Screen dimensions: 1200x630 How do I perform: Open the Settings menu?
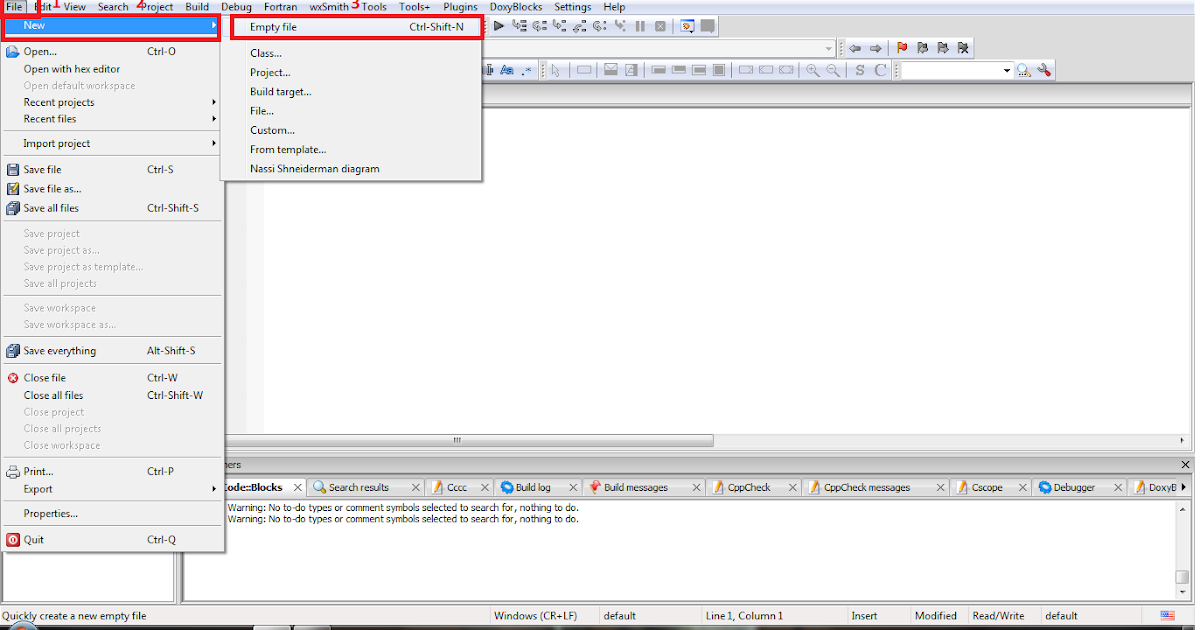click(573, 7)
